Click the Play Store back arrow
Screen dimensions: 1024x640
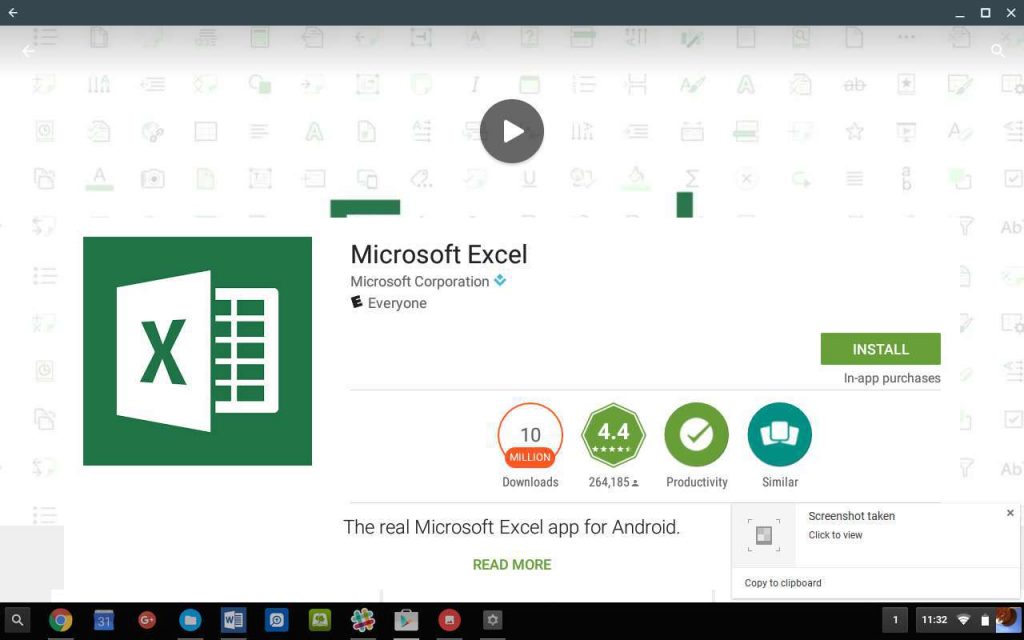[28, 51]
